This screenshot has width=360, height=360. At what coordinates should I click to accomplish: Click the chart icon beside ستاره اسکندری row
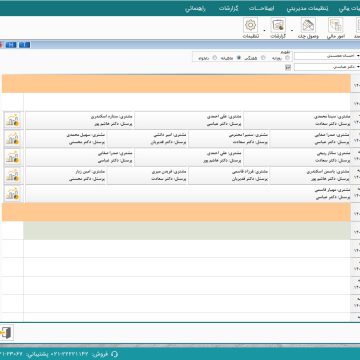13,120
